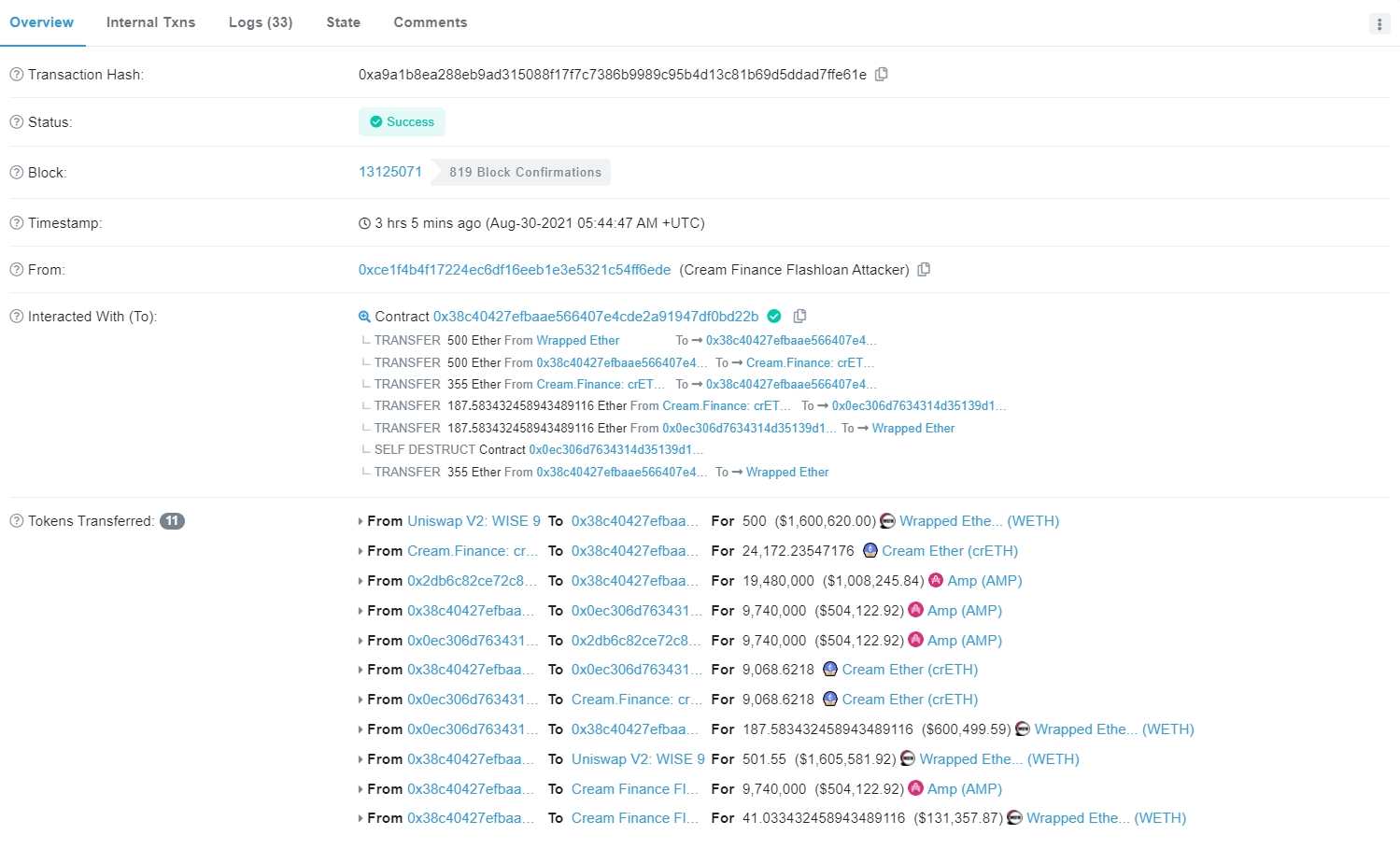
Task: Select transaction hash text 0xa9a1b8ea288eb9ad
Action: click(613, 74)
